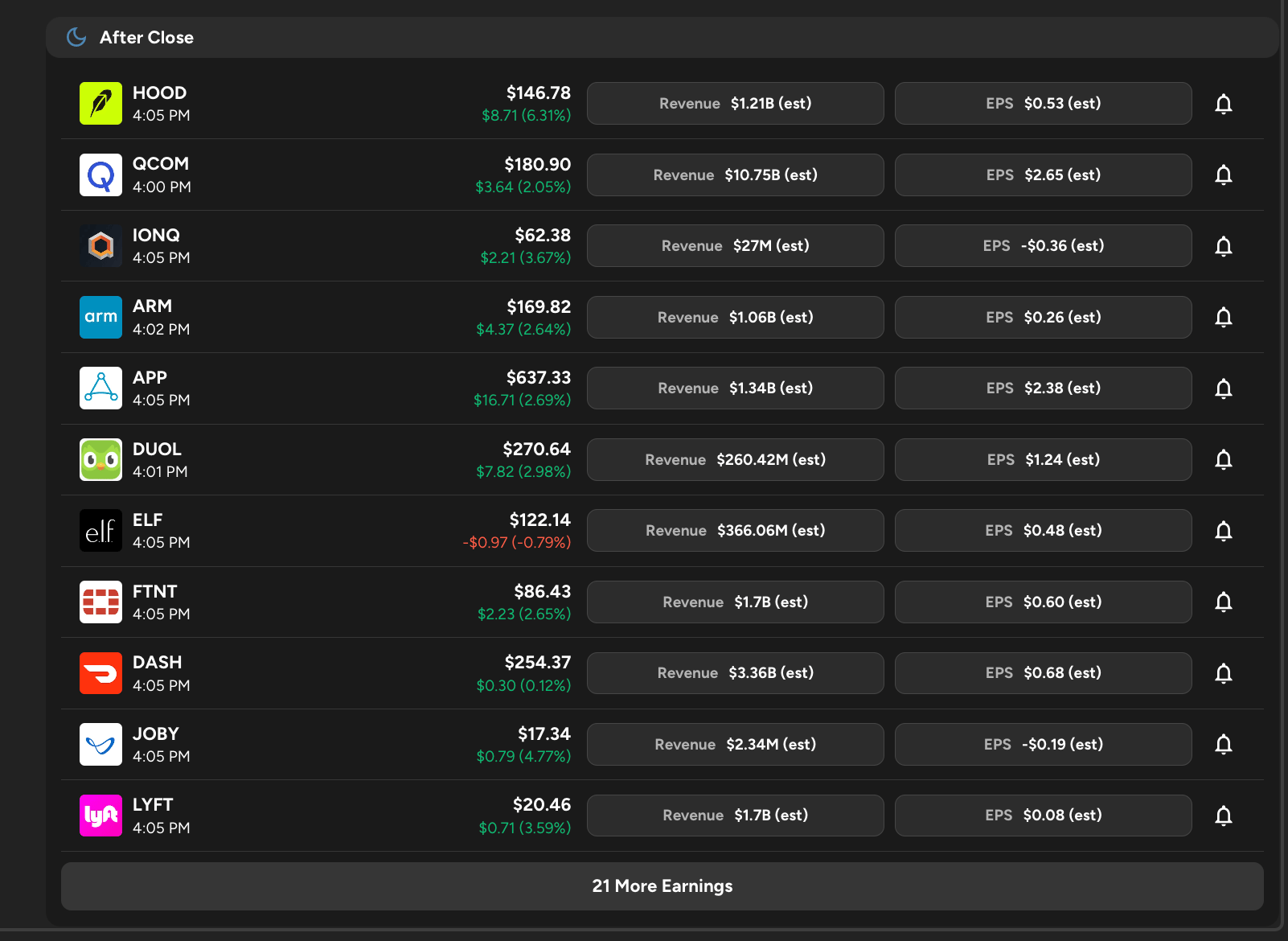Open ARM revenue estimate $1.06B
Viewport: 1288px width, 941px height.
tap(736, 317)
